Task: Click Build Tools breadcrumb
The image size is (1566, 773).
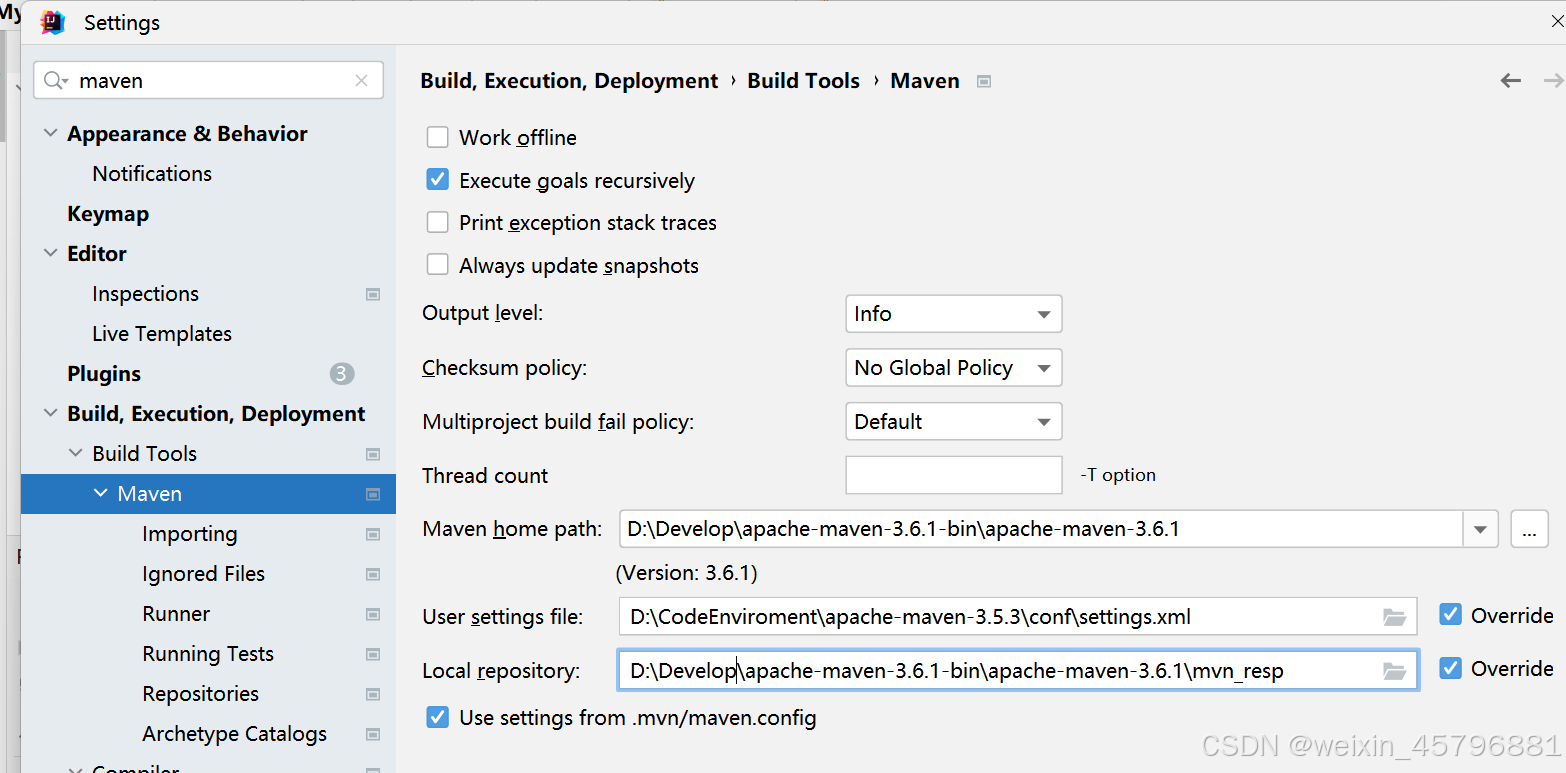Action: click(x=803, y=81)
